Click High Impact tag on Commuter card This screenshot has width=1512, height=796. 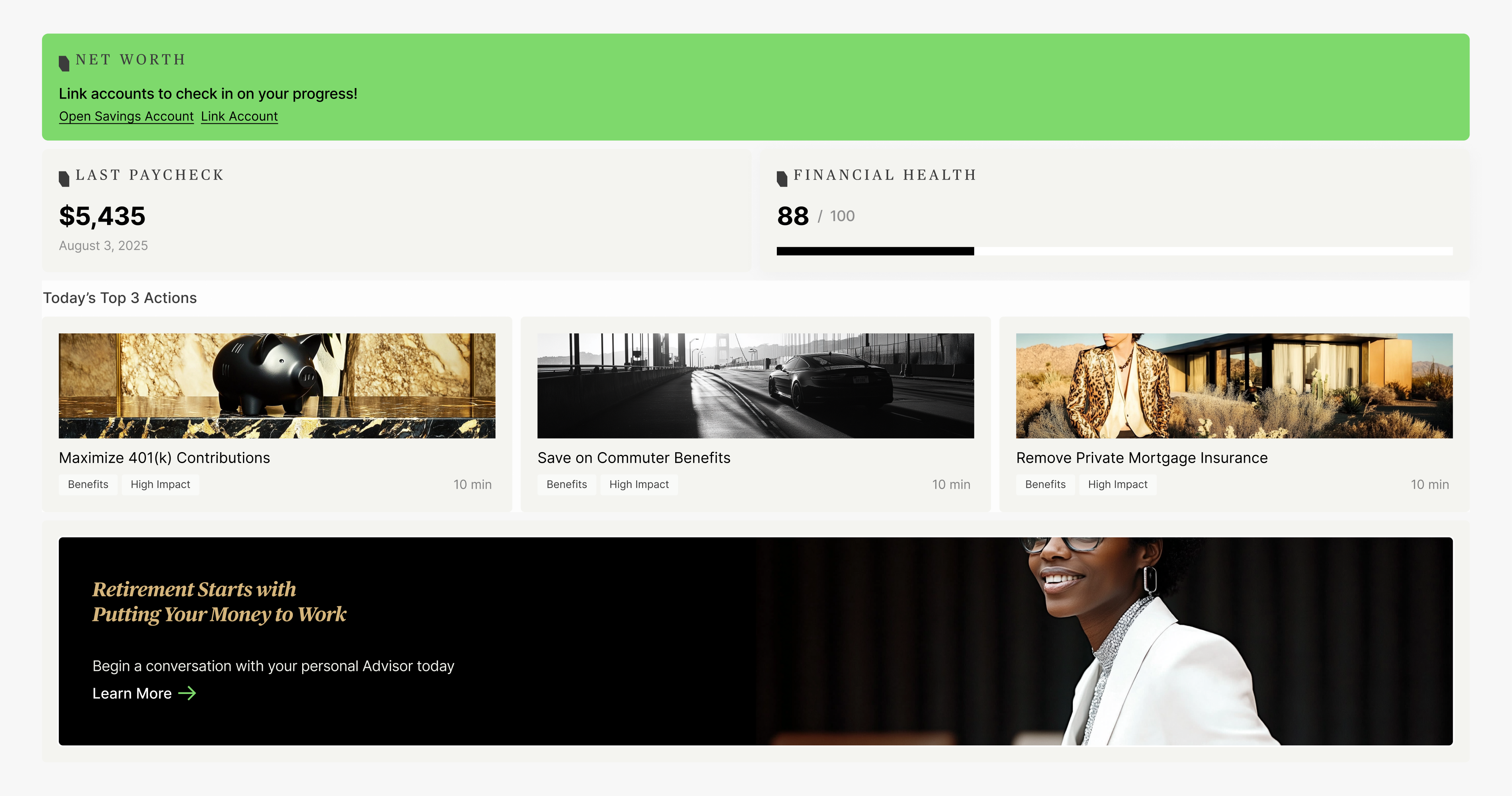coord(639,484)
